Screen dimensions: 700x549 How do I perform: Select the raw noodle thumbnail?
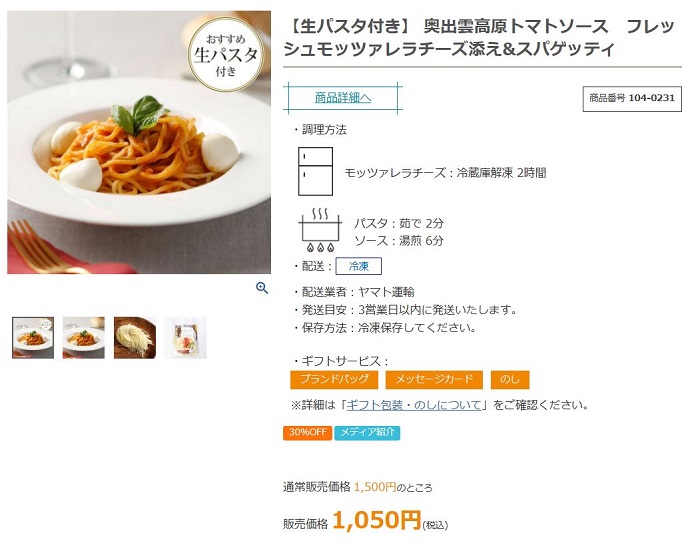[x=135, y=338]
